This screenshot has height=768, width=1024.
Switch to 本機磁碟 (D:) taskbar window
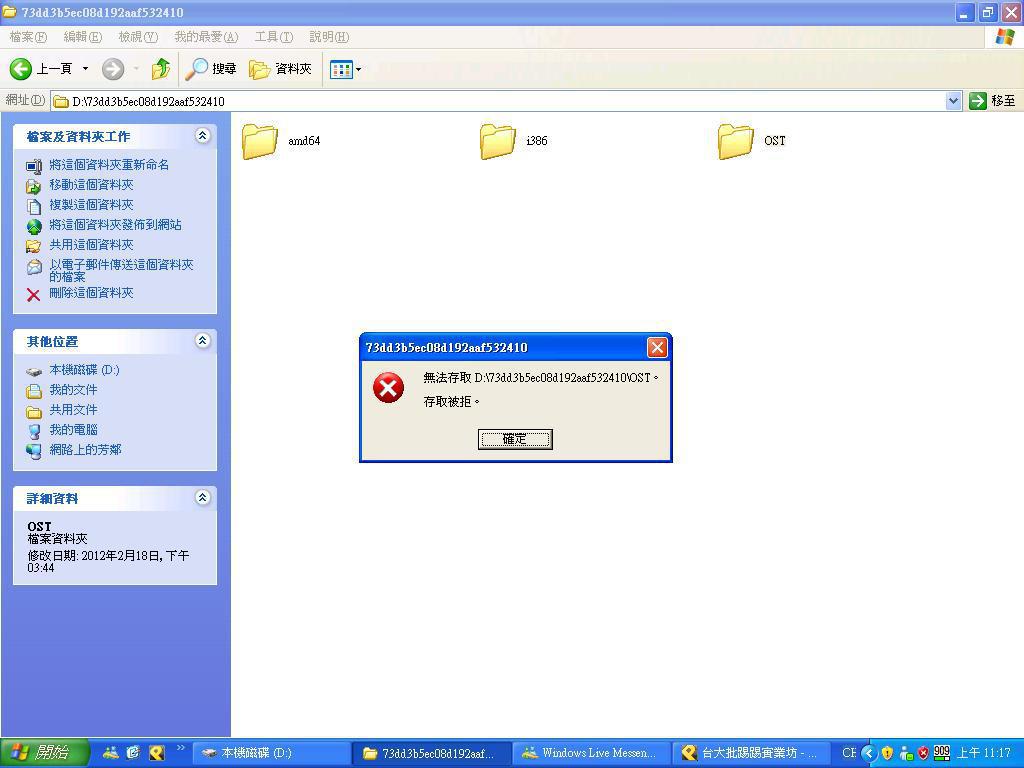tap(272, 753)
